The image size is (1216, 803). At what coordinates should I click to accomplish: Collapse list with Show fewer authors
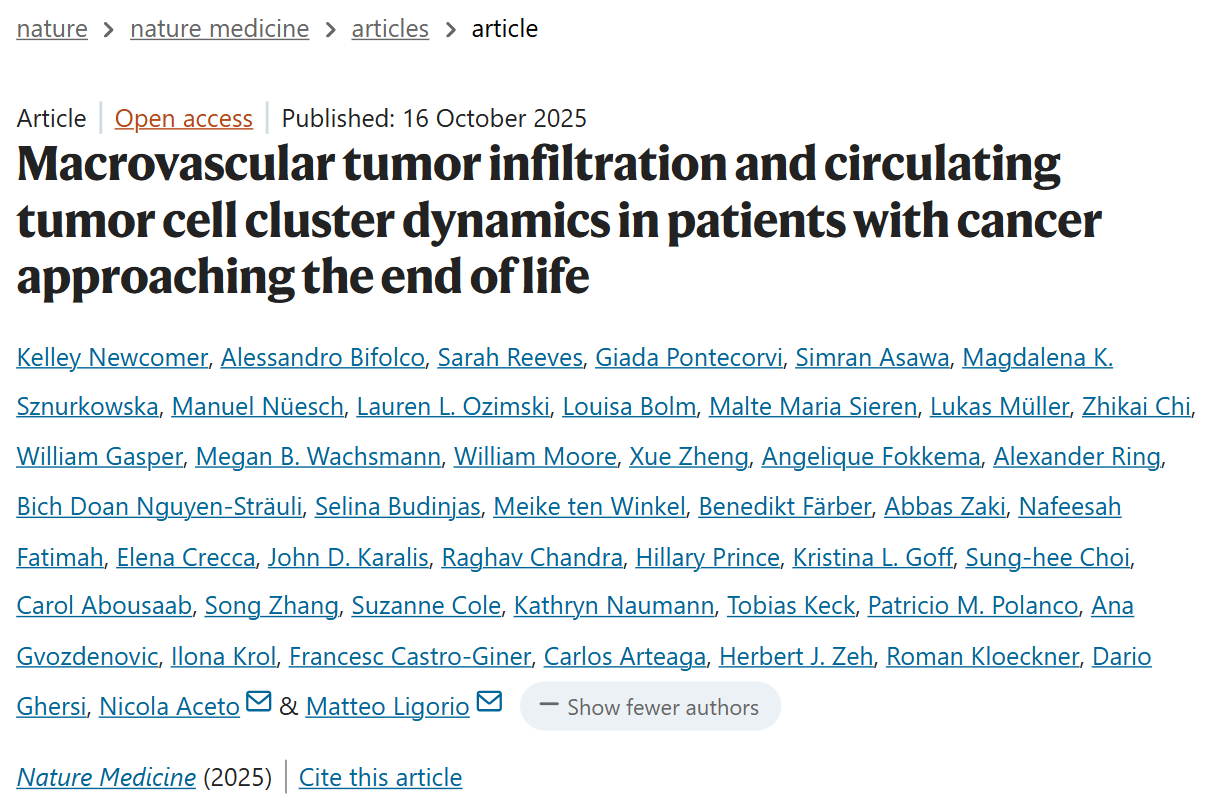tap(650, 707)
